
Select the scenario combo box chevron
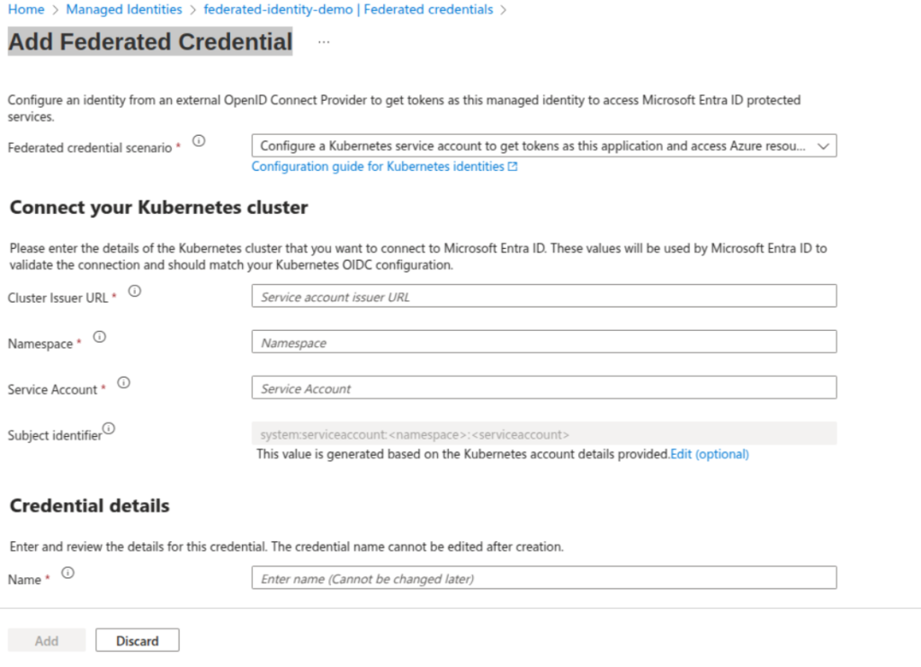[823, 145]
